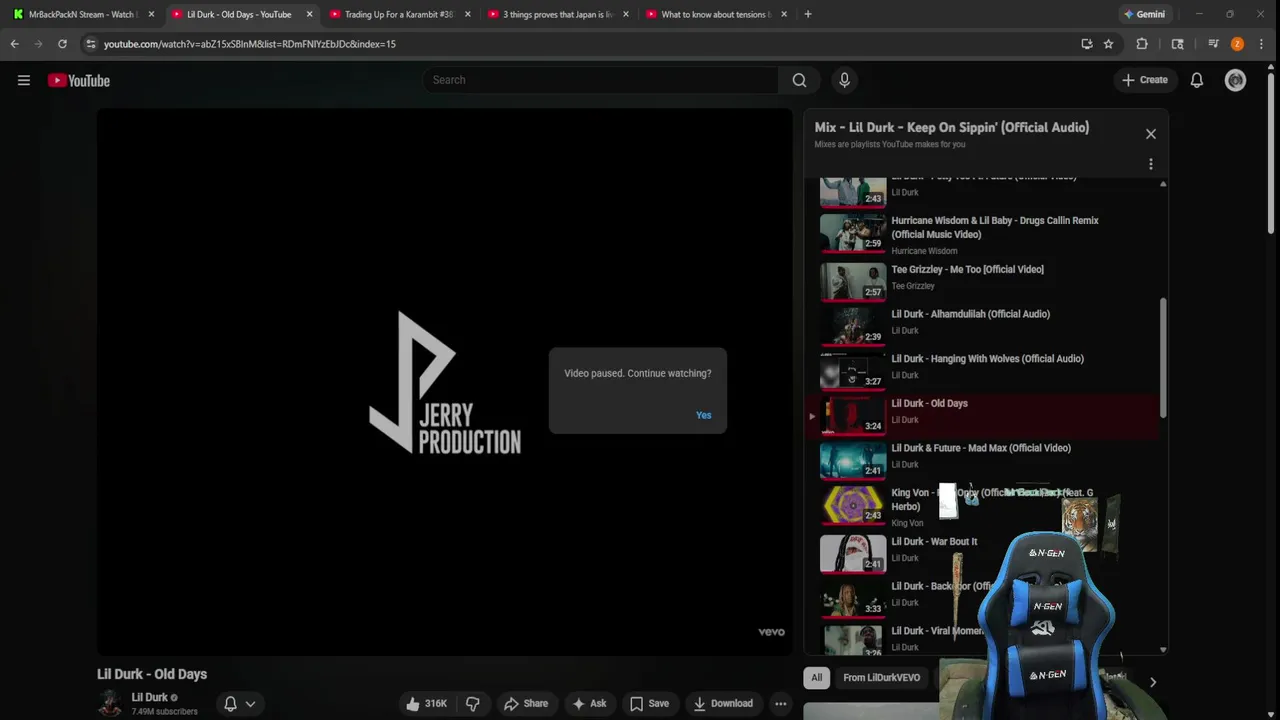1280x720 pixels.
Task: Click the vevo logo on the video
Action: pos(771,632)
